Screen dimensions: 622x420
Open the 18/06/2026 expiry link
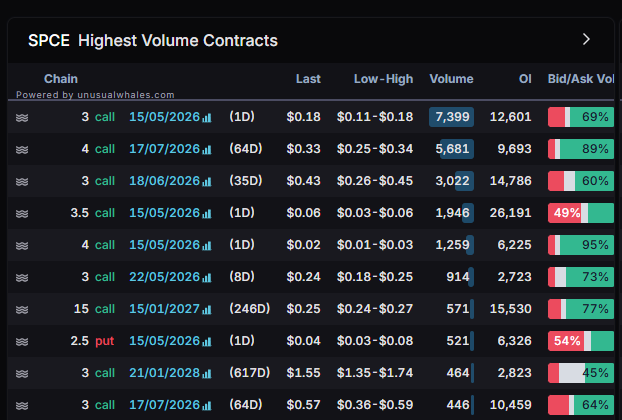(x=165, y=181)
